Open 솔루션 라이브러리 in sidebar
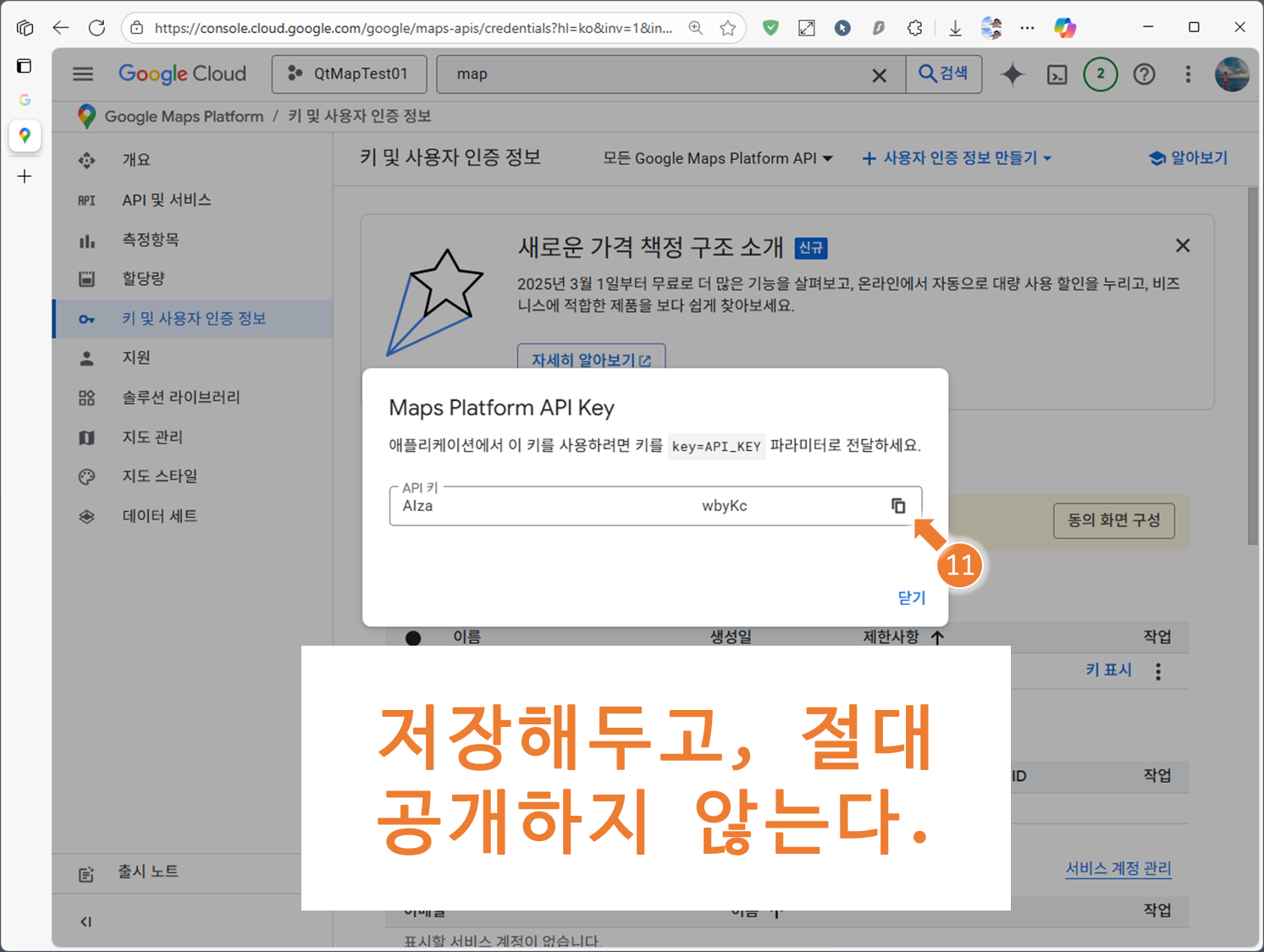 [192, 397]
